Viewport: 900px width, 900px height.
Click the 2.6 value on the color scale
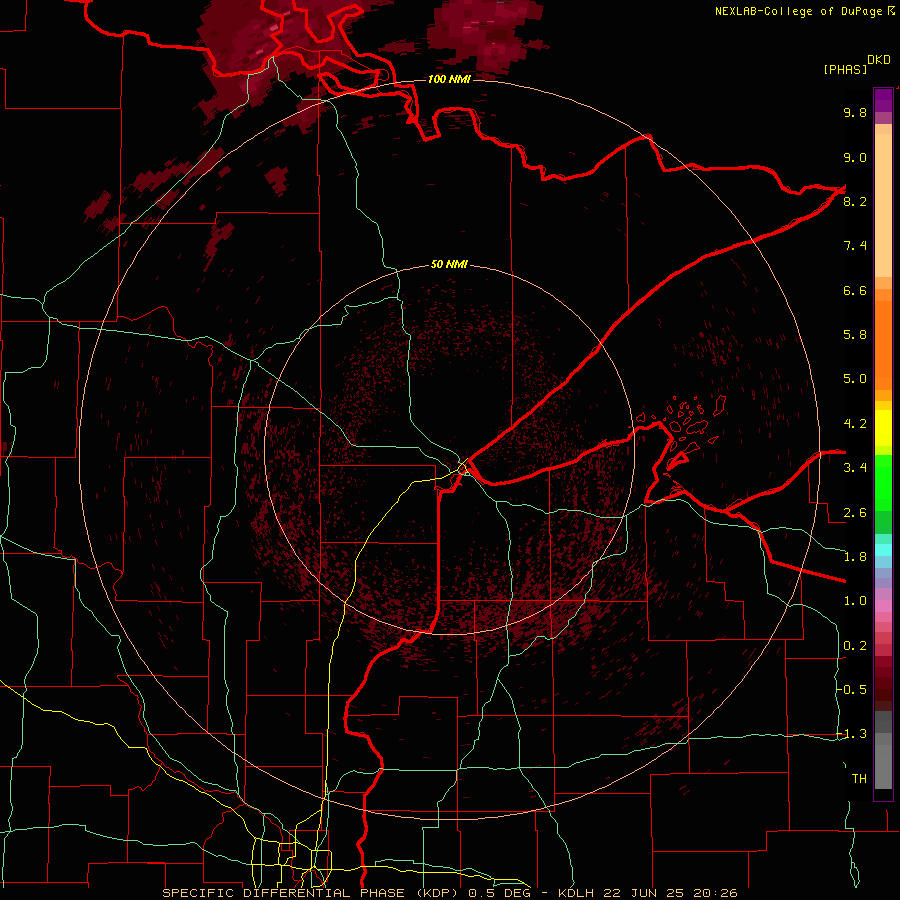click(855, 512)
